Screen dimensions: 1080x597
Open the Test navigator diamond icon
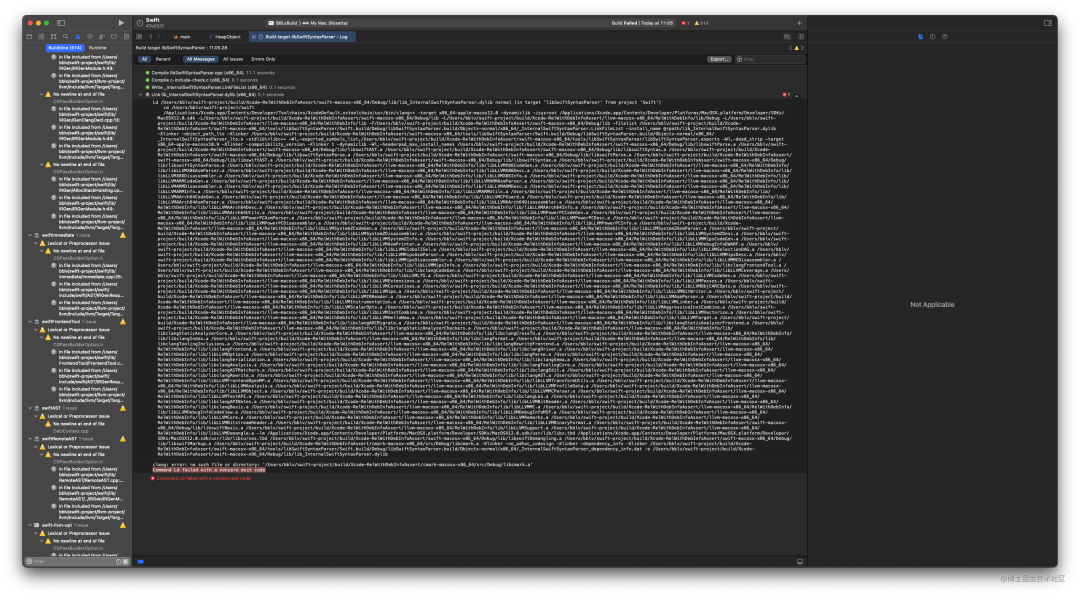tap(90, 36)
